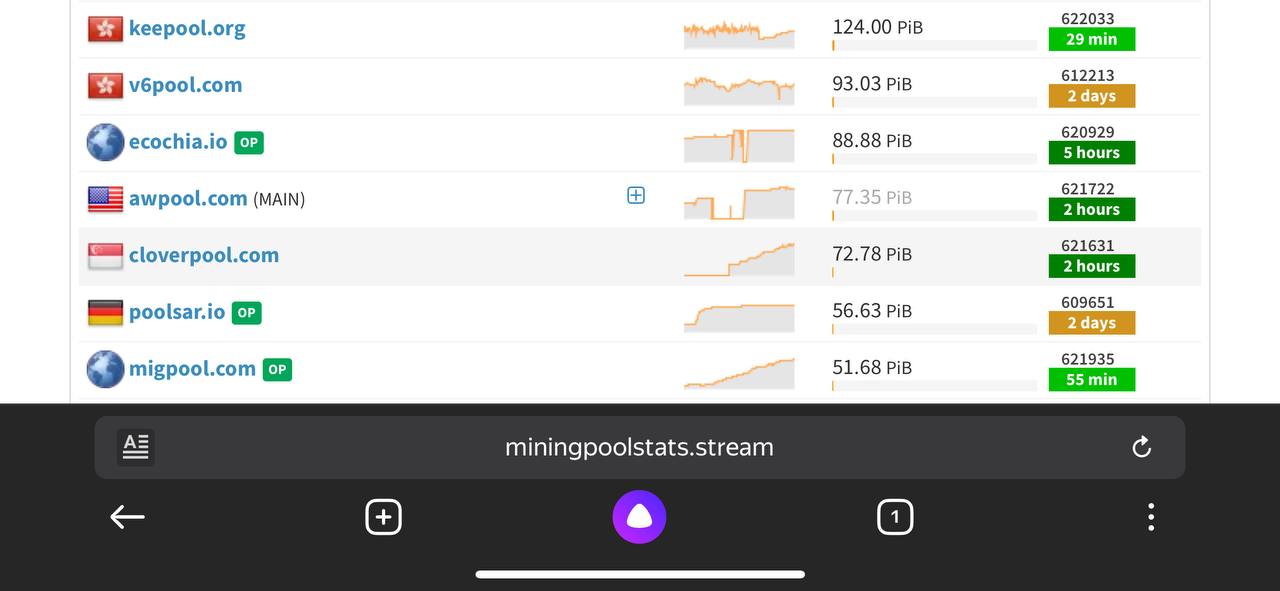This screenshot has width=1280, height=591.
Task: Click the 29 min green block badge
Action: [1091, 39]
